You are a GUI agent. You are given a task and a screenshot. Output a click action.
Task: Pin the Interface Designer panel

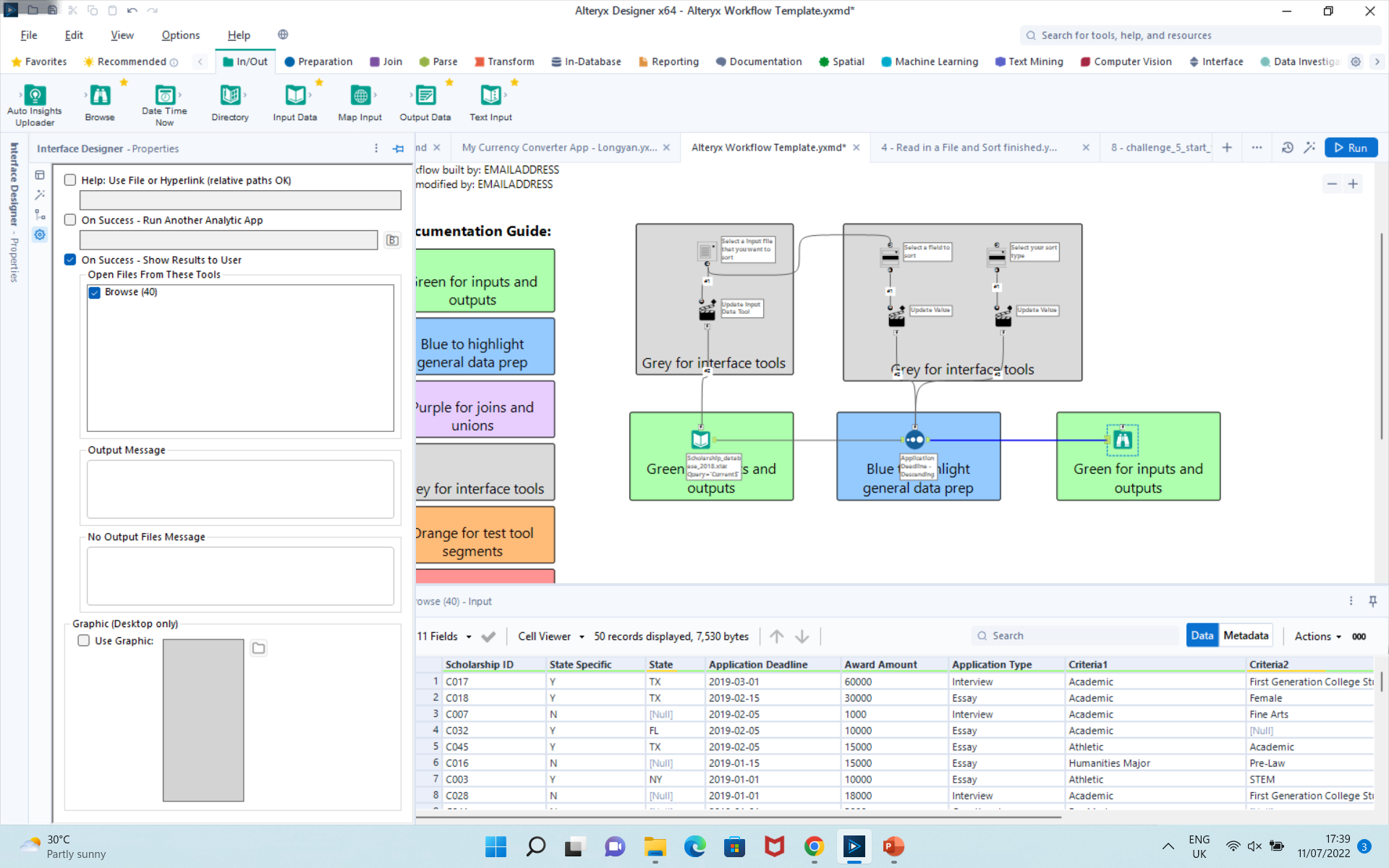(398, 148)
